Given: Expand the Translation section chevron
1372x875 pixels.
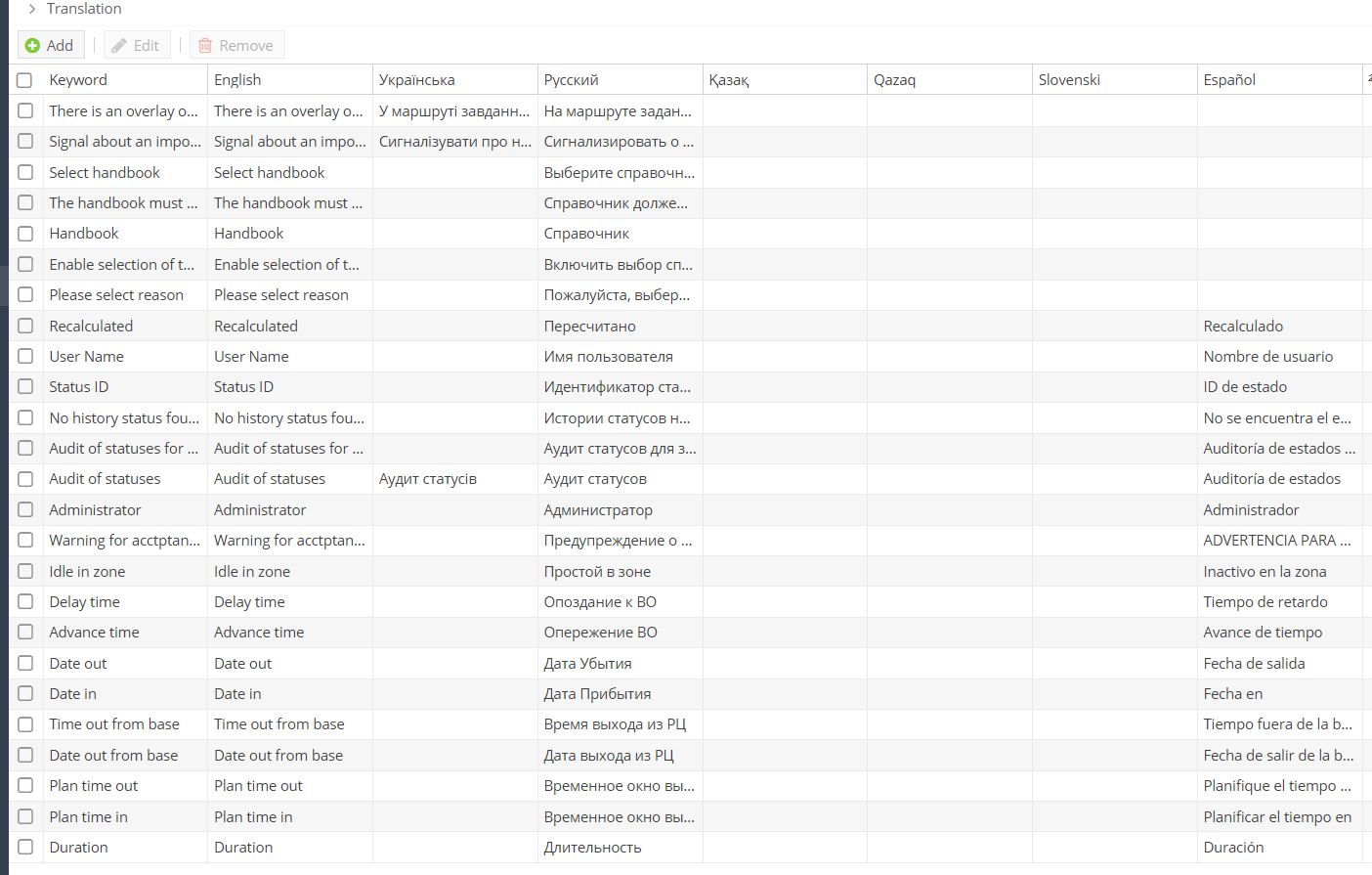Looking at the screenshot, I should (x=31, y=9).
